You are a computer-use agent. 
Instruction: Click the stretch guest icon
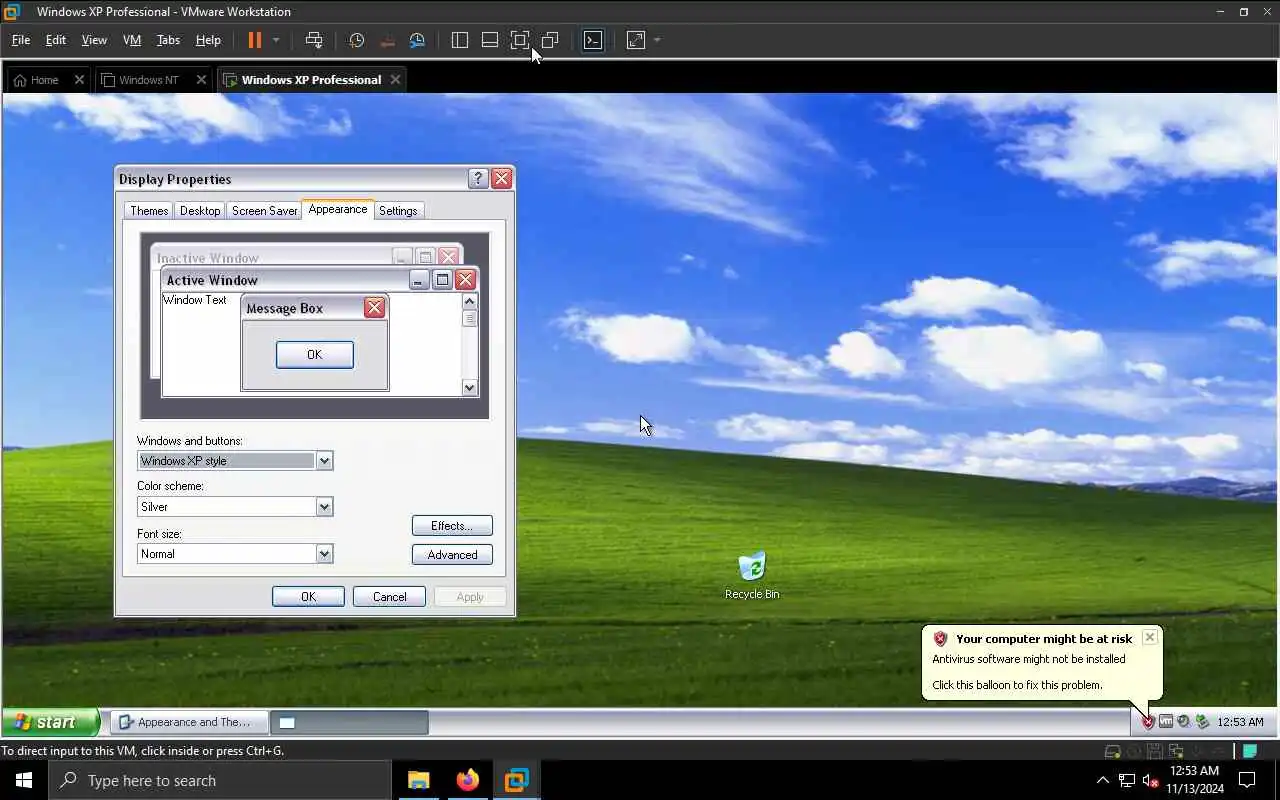click(x=636, y=40)
